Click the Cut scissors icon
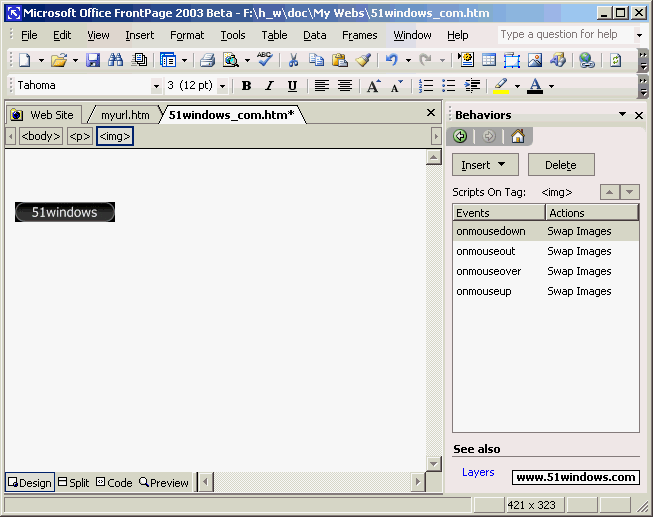 tap(293, 61)
